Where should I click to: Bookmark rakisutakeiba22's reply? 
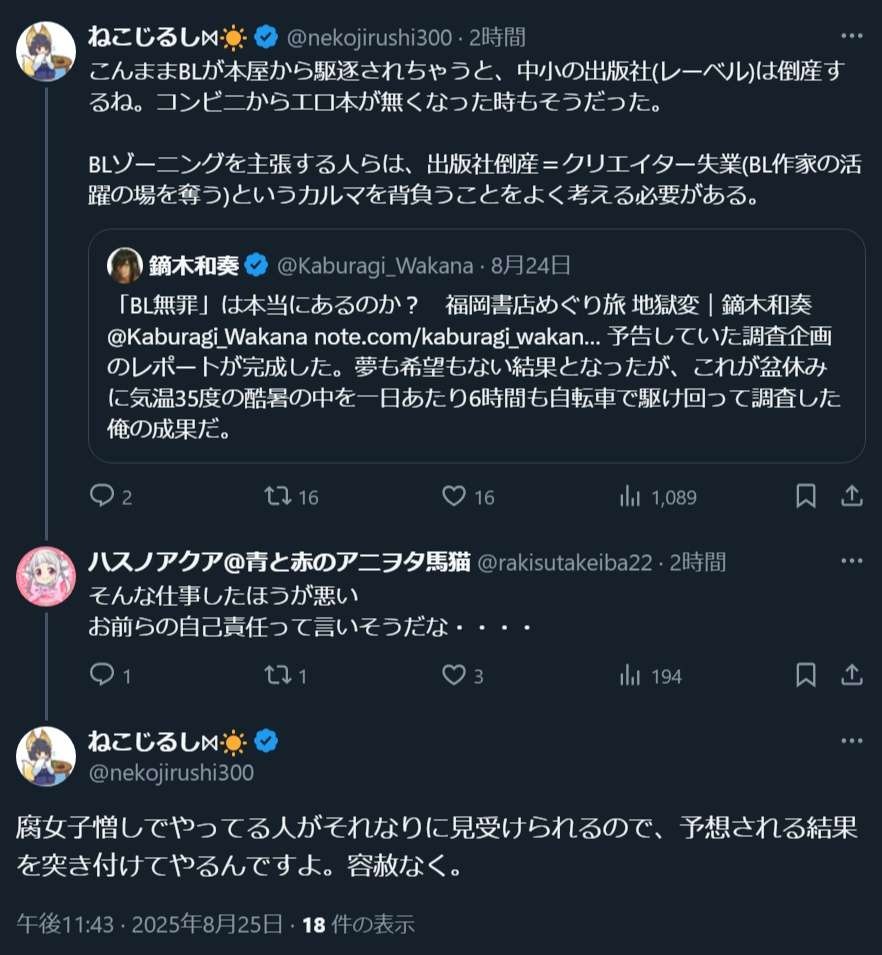click(x=806, y=676)
